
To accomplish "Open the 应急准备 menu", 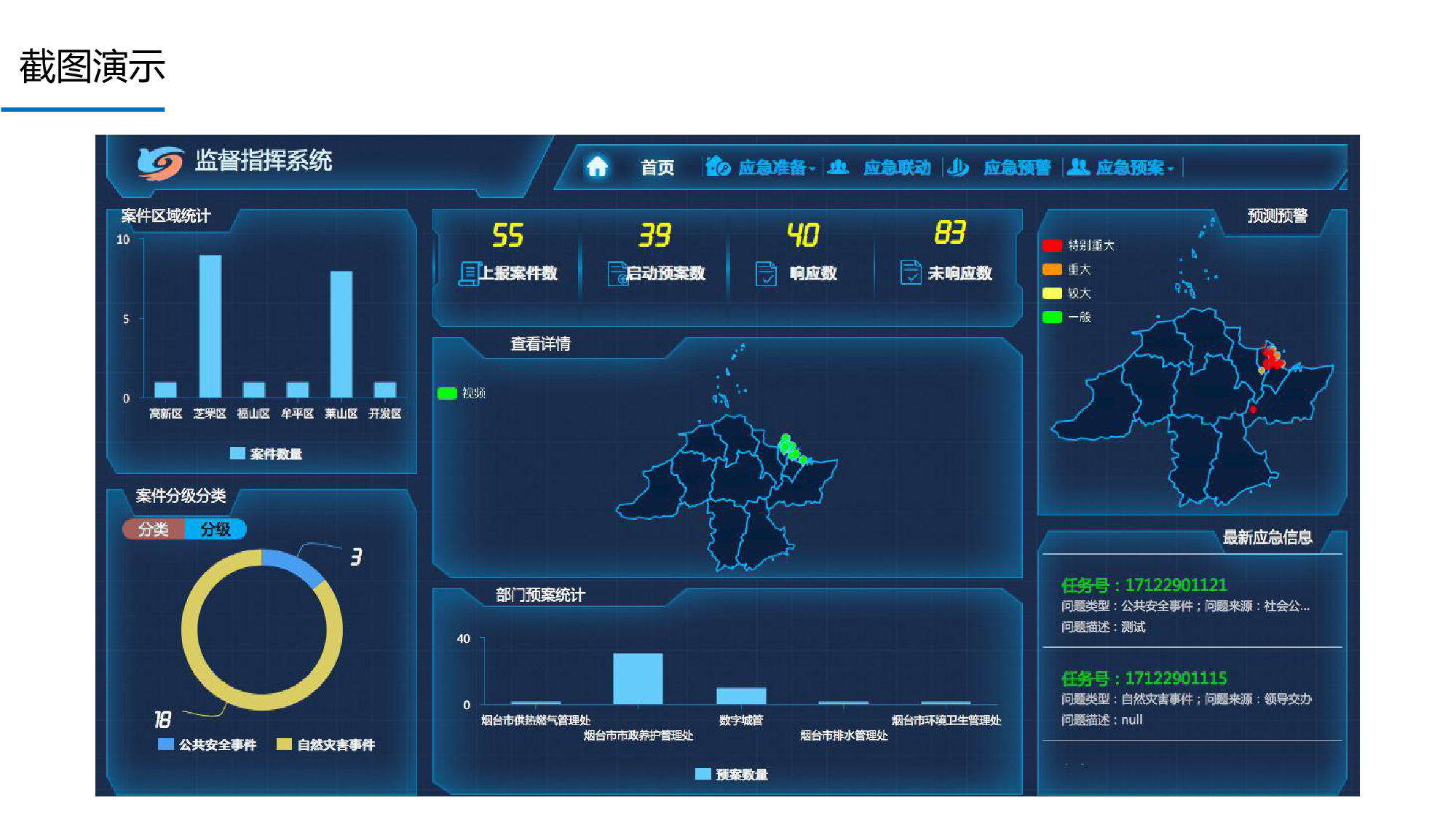I will point(772,168).
